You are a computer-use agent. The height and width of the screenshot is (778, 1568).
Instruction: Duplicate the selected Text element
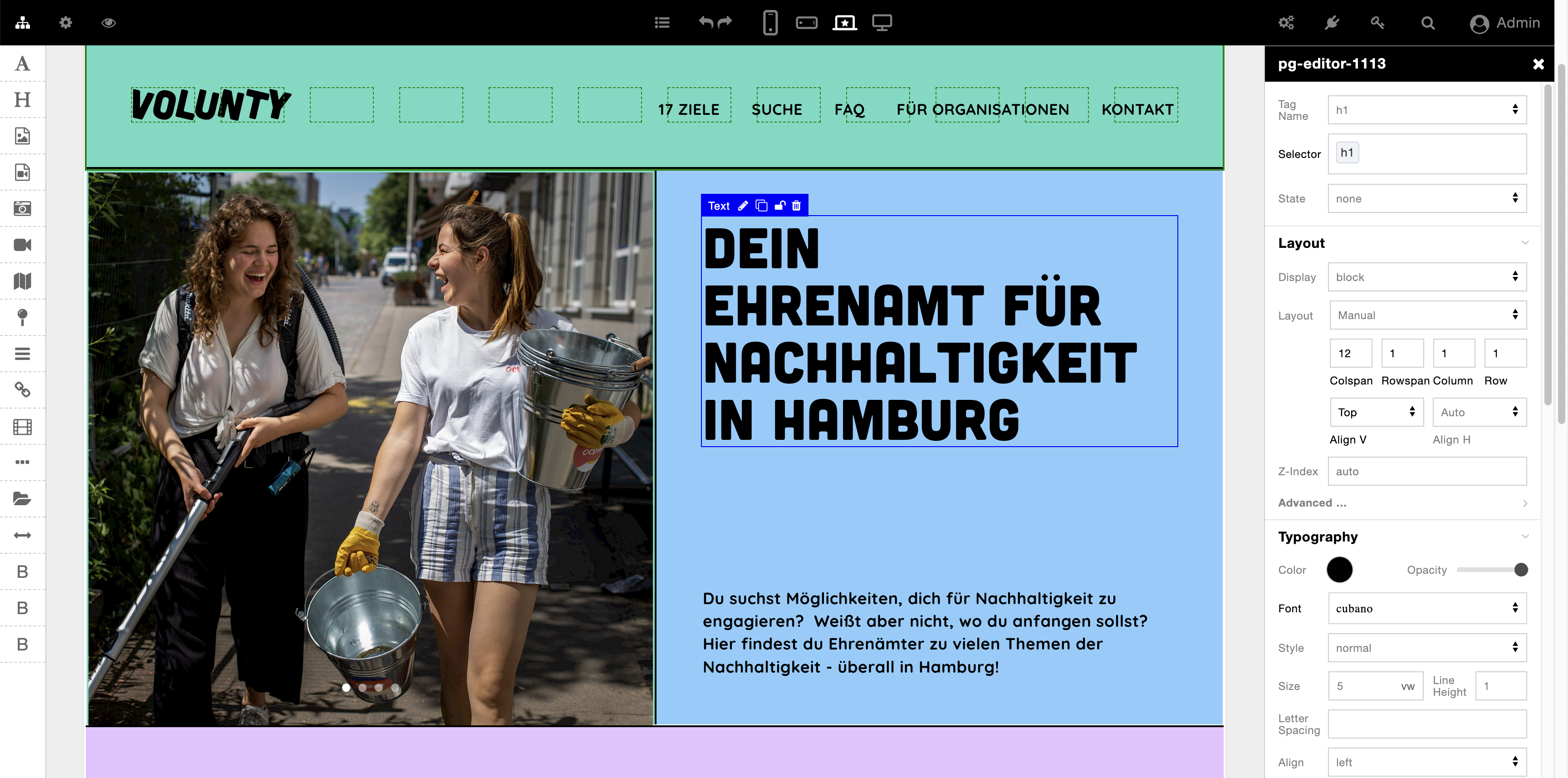click(761, 206)
